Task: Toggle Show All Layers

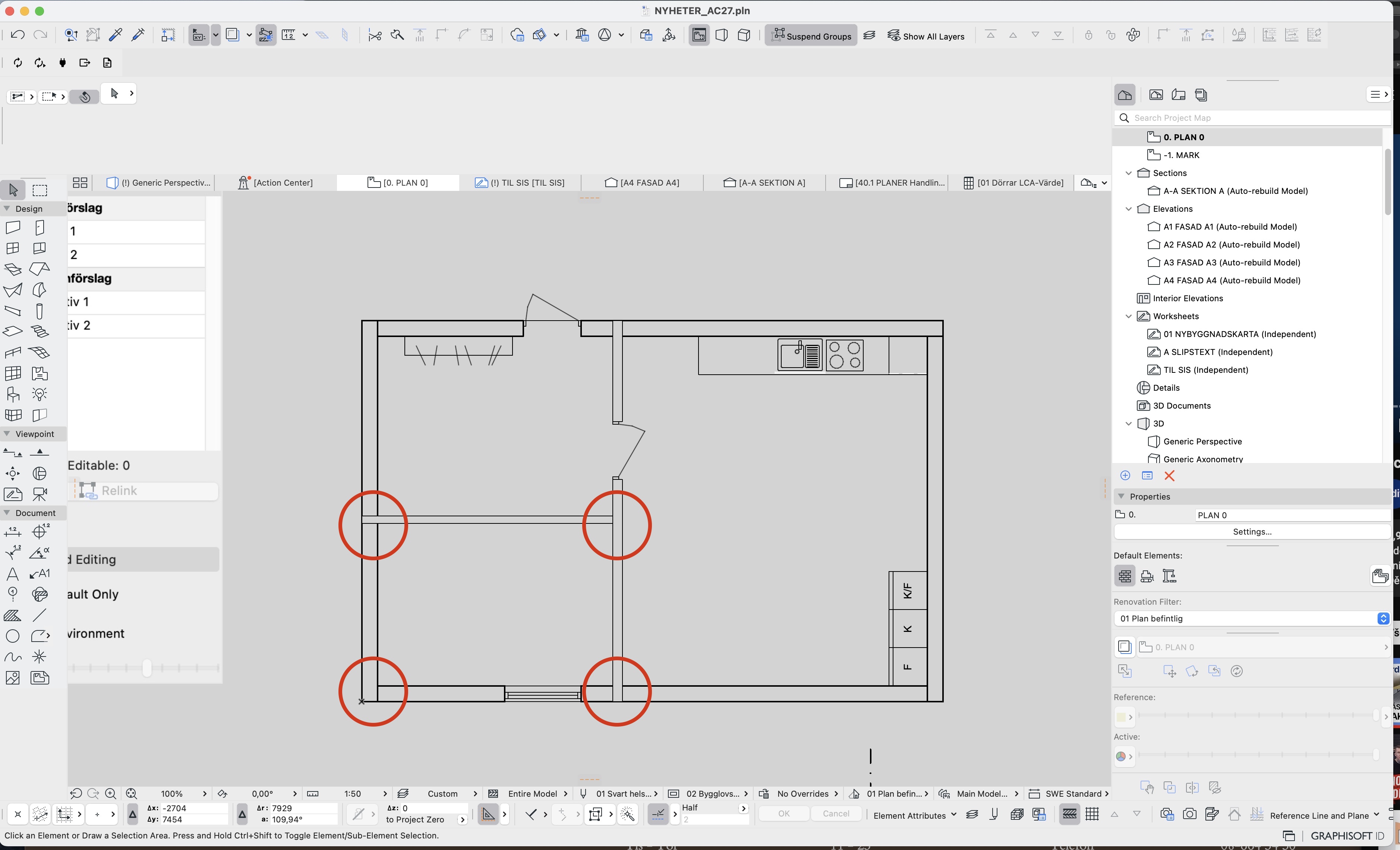Action: [926, 36]
